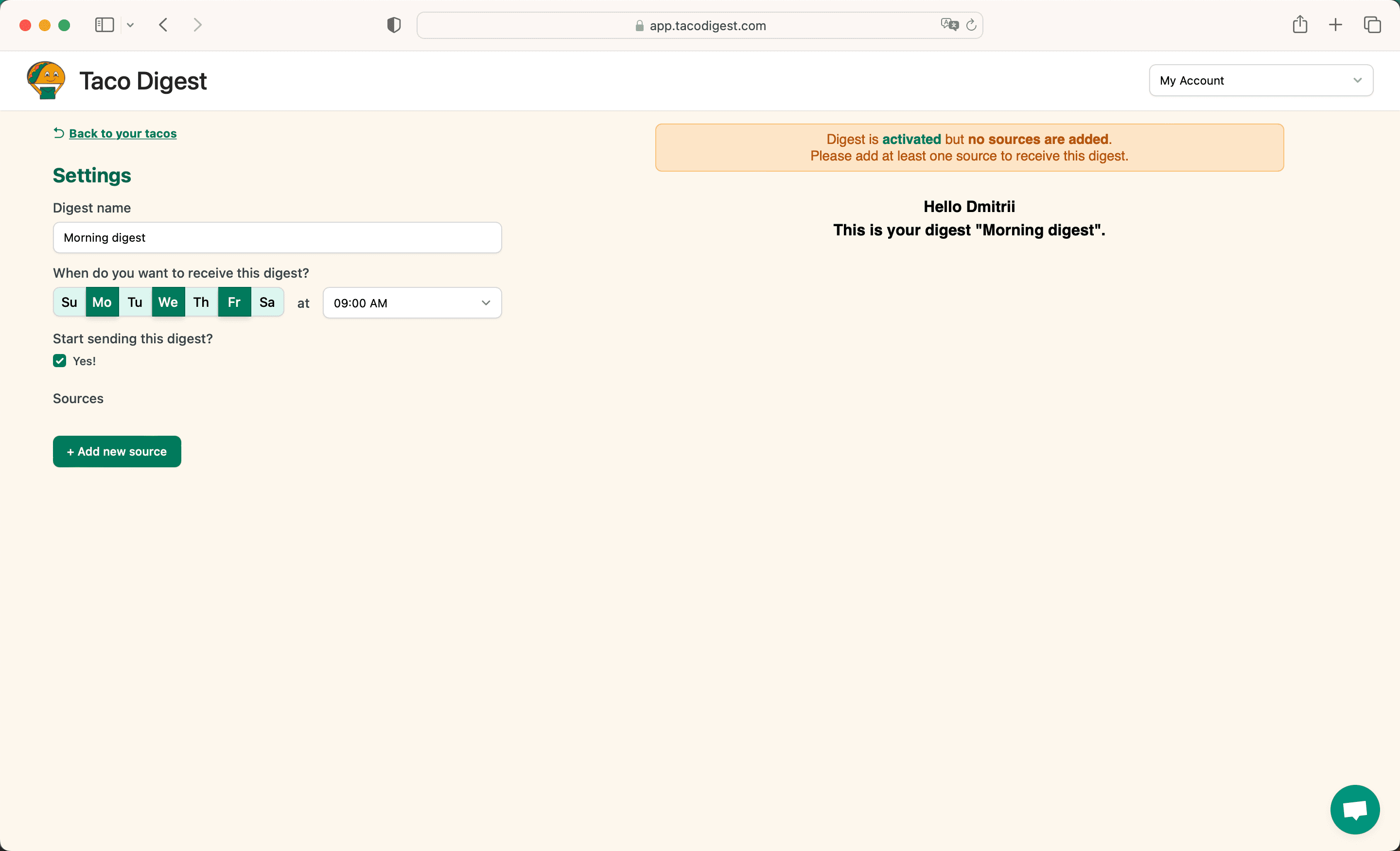Screen dimensions: 1400x851
Task: Click the share/export icon in toolbar
Action: coord(1300,25)
